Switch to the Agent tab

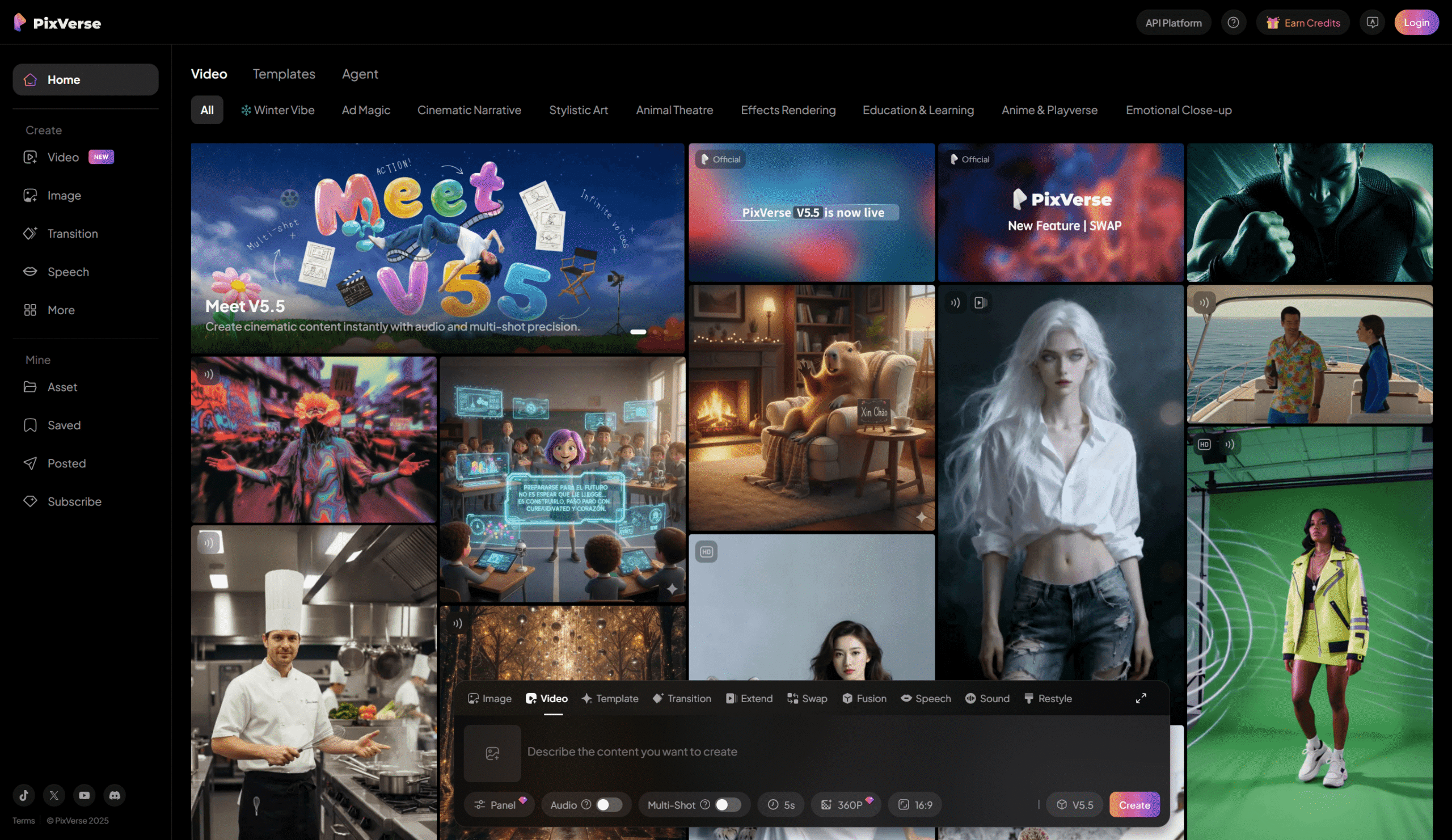pyautogui.click(x=360, y=74)
